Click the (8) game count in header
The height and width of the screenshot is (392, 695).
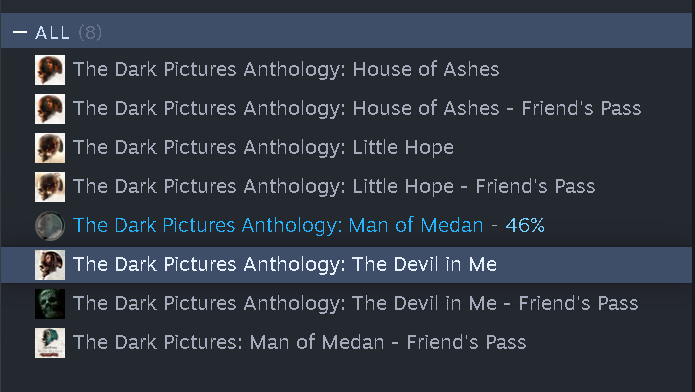[90, 33]
